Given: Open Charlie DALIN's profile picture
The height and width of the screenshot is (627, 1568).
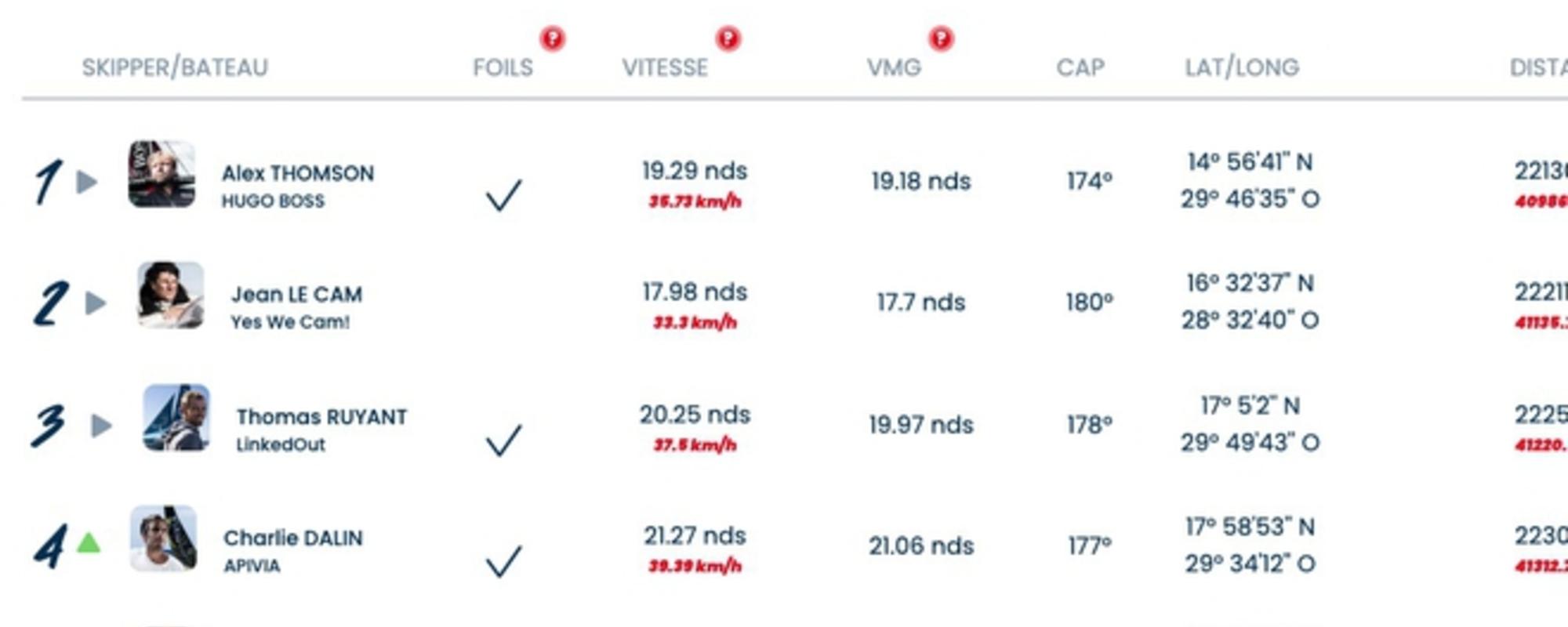Looking at the screenshot, I should pos(163,538).
